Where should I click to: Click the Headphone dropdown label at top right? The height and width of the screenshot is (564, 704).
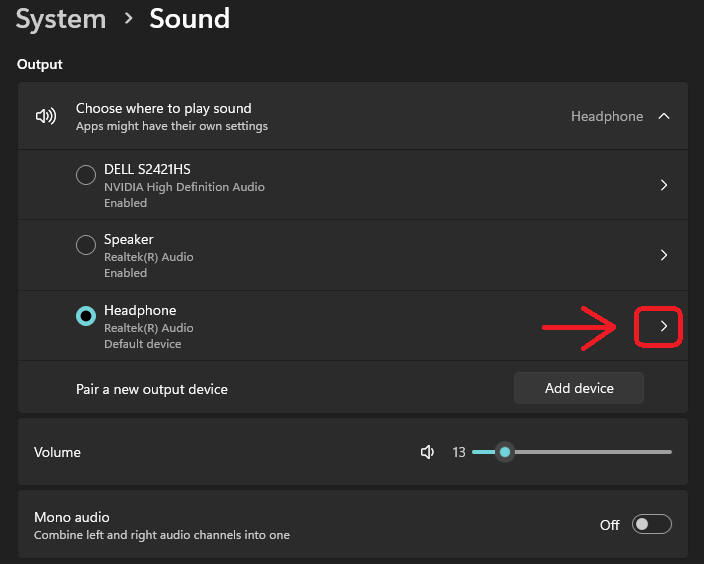point(606,116)
